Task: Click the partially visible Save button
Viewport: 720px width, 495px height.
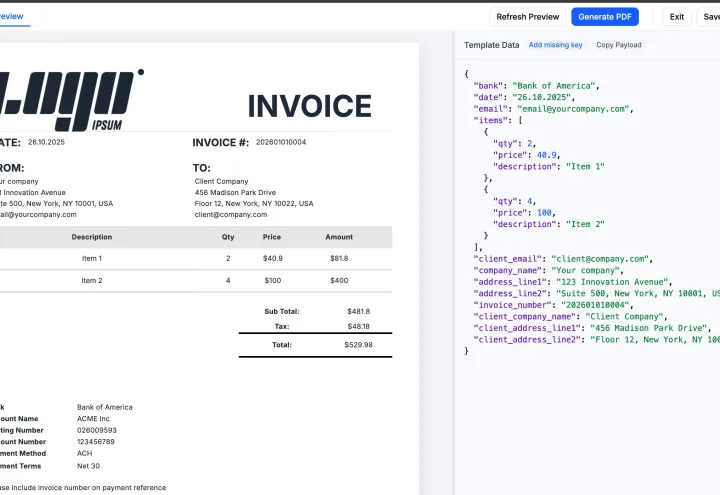Action: click(709, 17)
